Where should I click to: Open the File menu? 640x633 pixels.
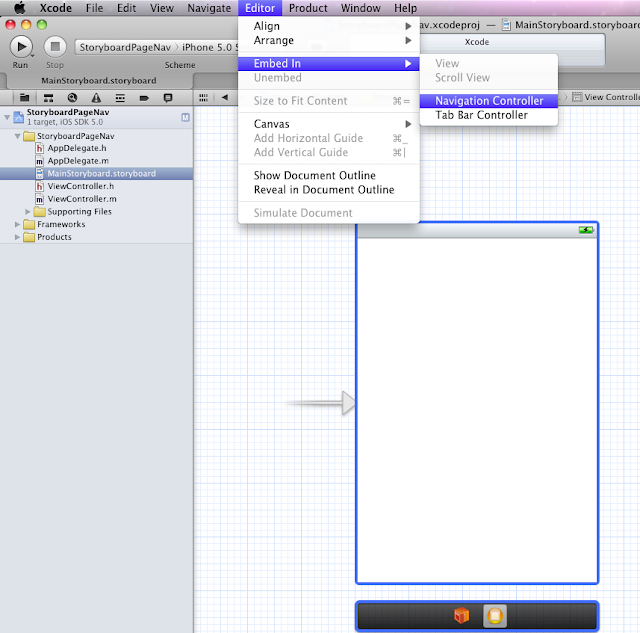(x=94, y=8)
